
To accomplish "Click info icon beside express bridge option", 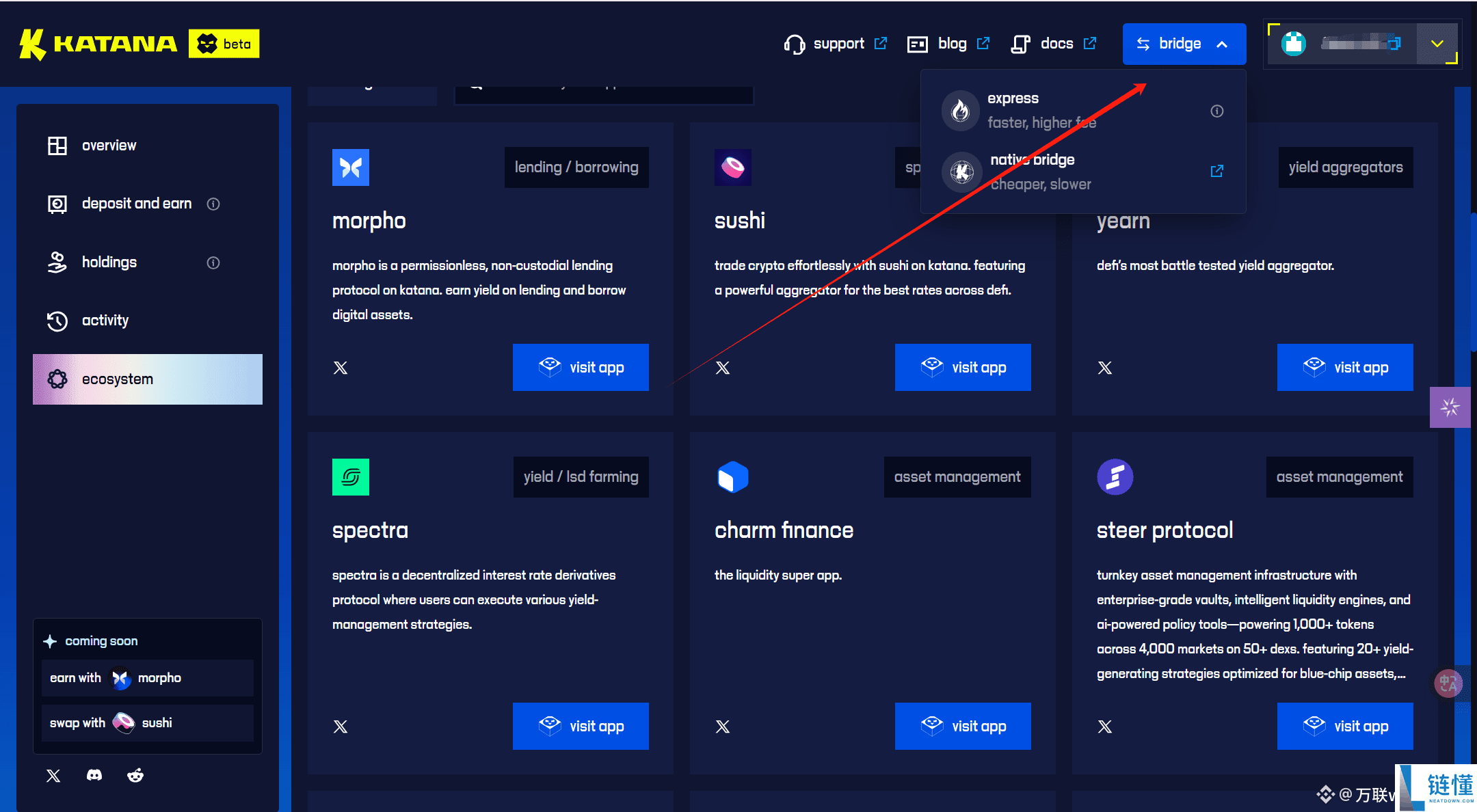I will [x=1217, y=111].
